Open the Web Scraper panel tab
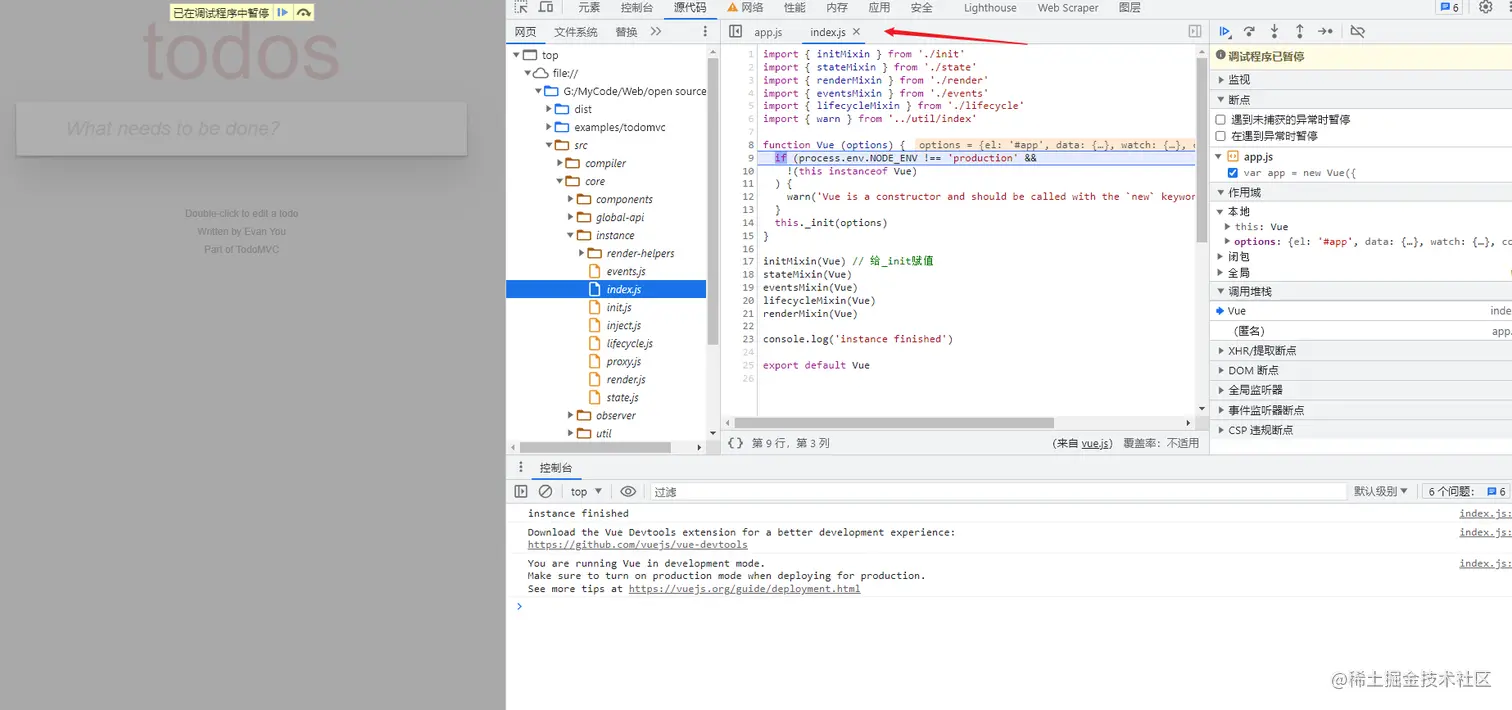The width and height of the screenshot is (1512, 710). [1068, 7]
